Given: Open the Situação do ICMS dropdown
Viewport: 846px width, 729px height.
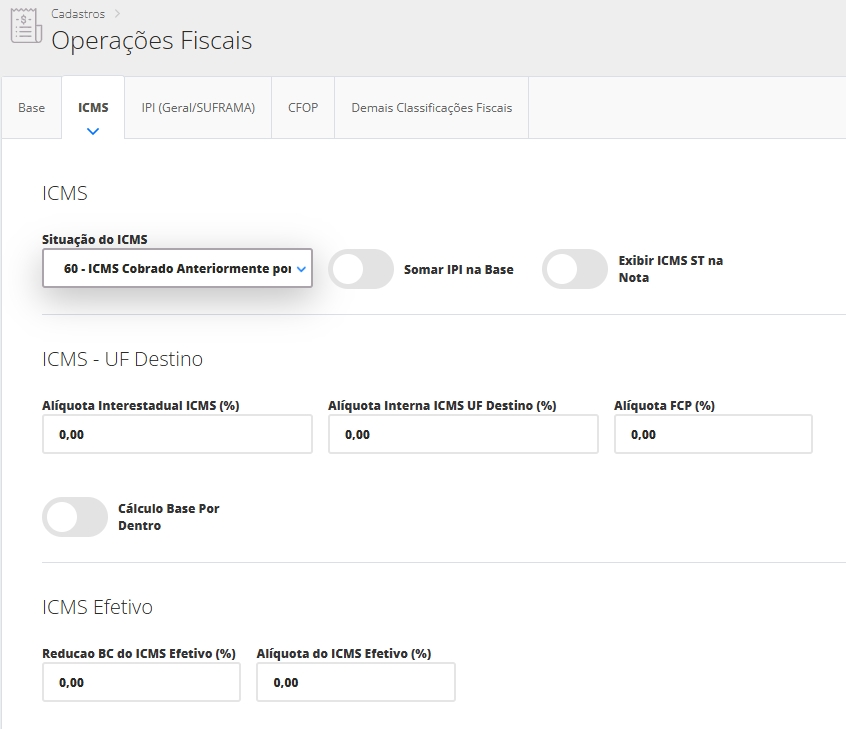Looking at the screenshot, I should tap(177, 269).
